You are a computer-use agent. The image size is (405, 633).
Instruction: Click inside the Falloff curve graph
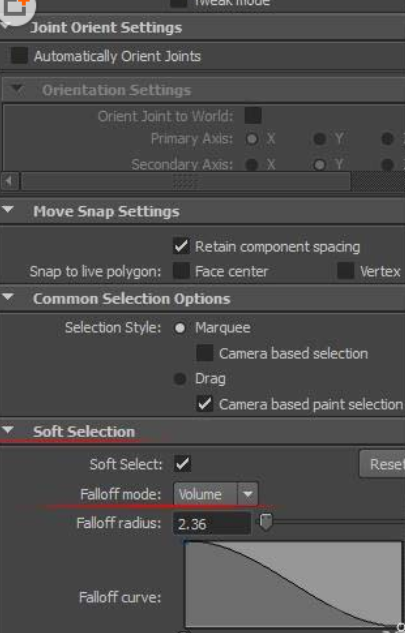pyautogui.click(x=294, y=584)
